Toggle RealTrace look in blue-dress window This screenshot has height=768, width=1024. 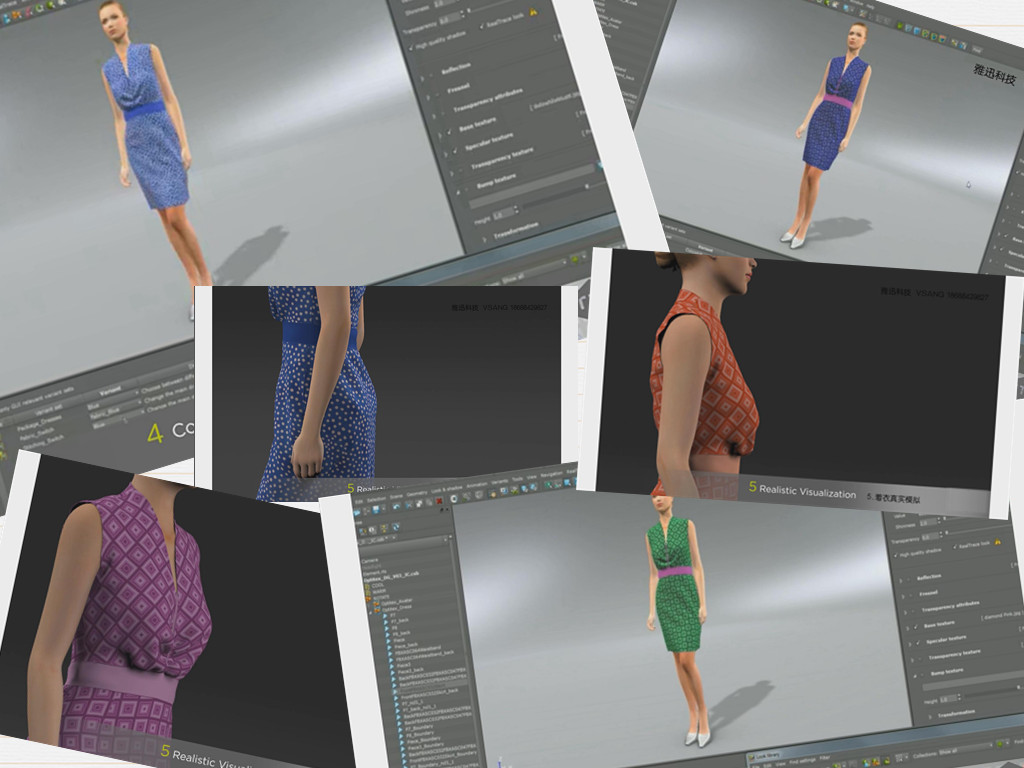[x=481, y=26]
